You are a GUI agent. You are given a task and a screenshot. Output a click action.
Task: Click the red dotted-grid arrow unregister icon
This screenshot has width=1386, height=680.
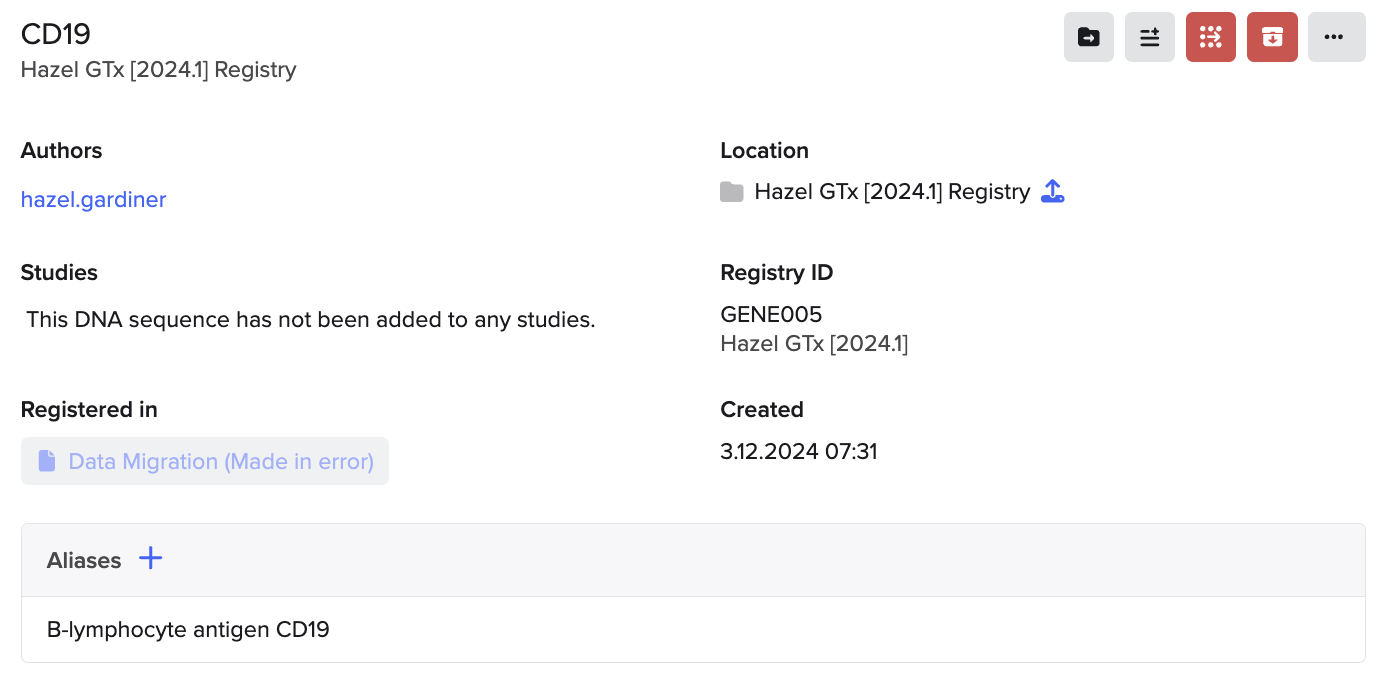pos(1211,37)
